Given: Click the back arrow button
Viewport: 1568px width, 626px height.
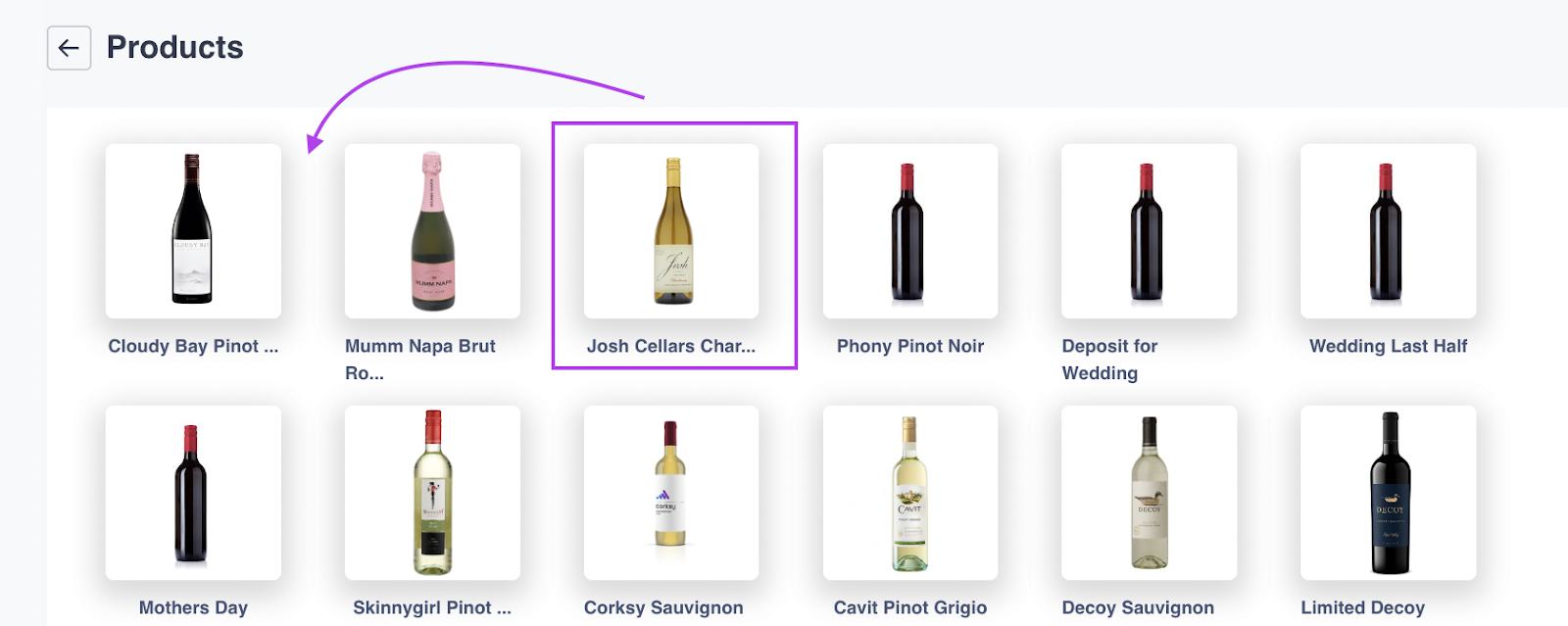Looking at the screenshot, I should point(69,48).
